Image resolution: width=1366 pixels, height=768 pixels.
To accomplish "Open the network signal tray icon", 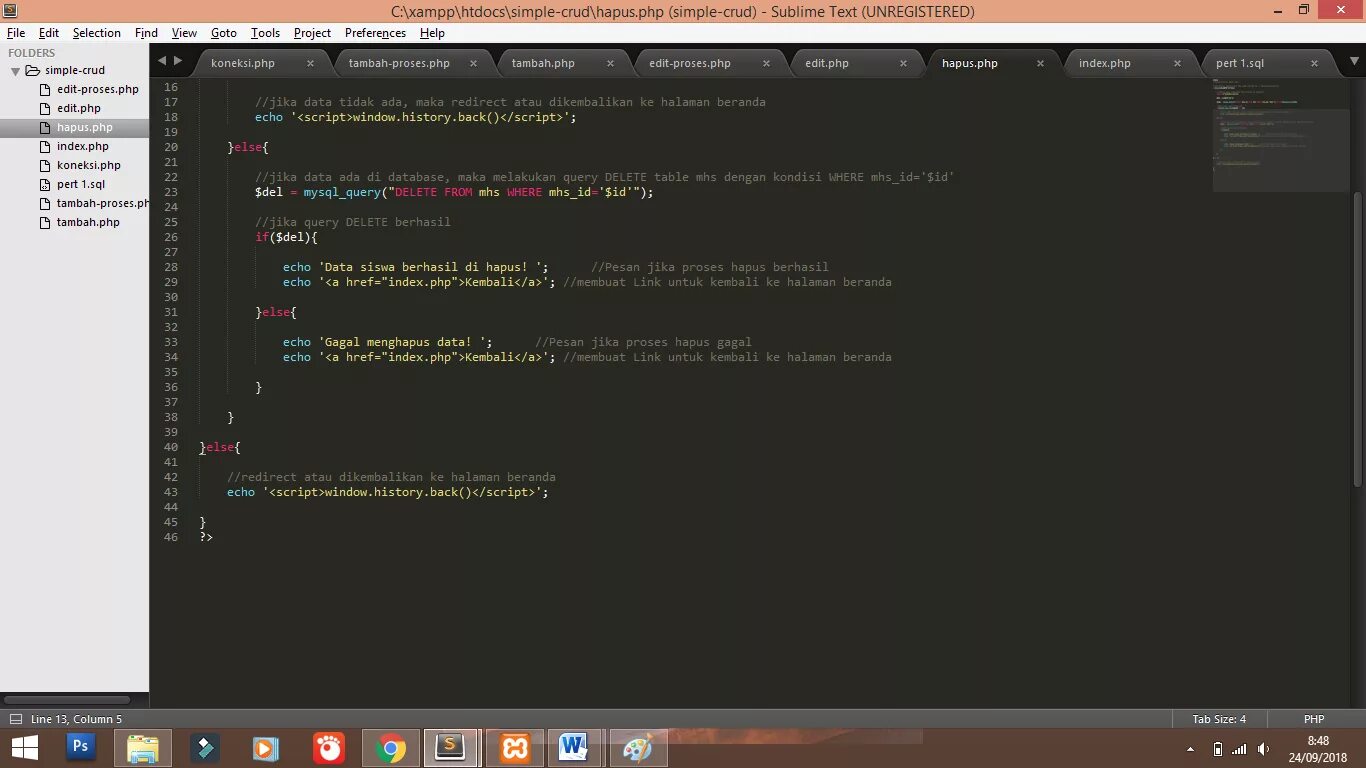I will point(1240,749).
